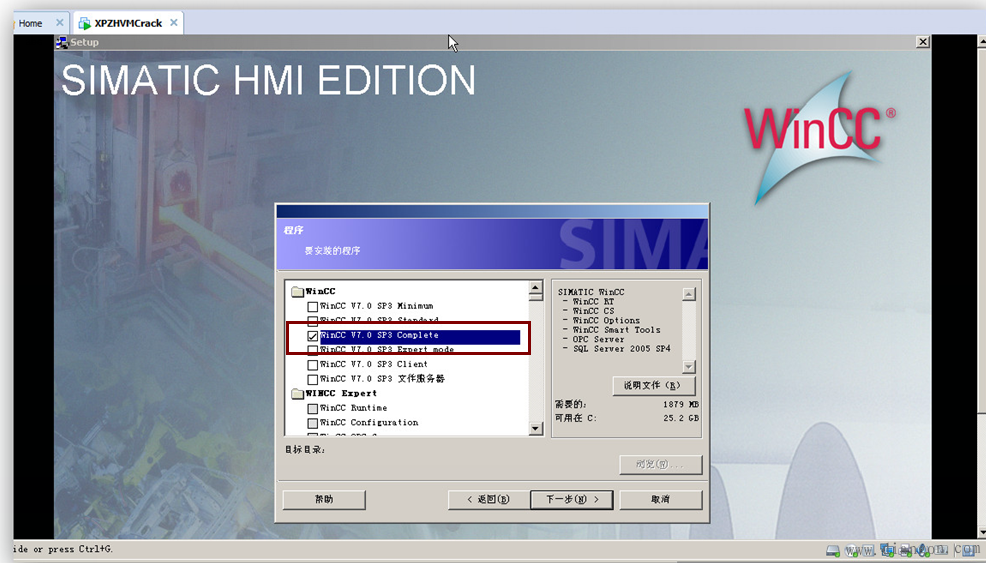Click the WinCC folder icon in tree
Viewport: 986px width, 563px height.
297,292
